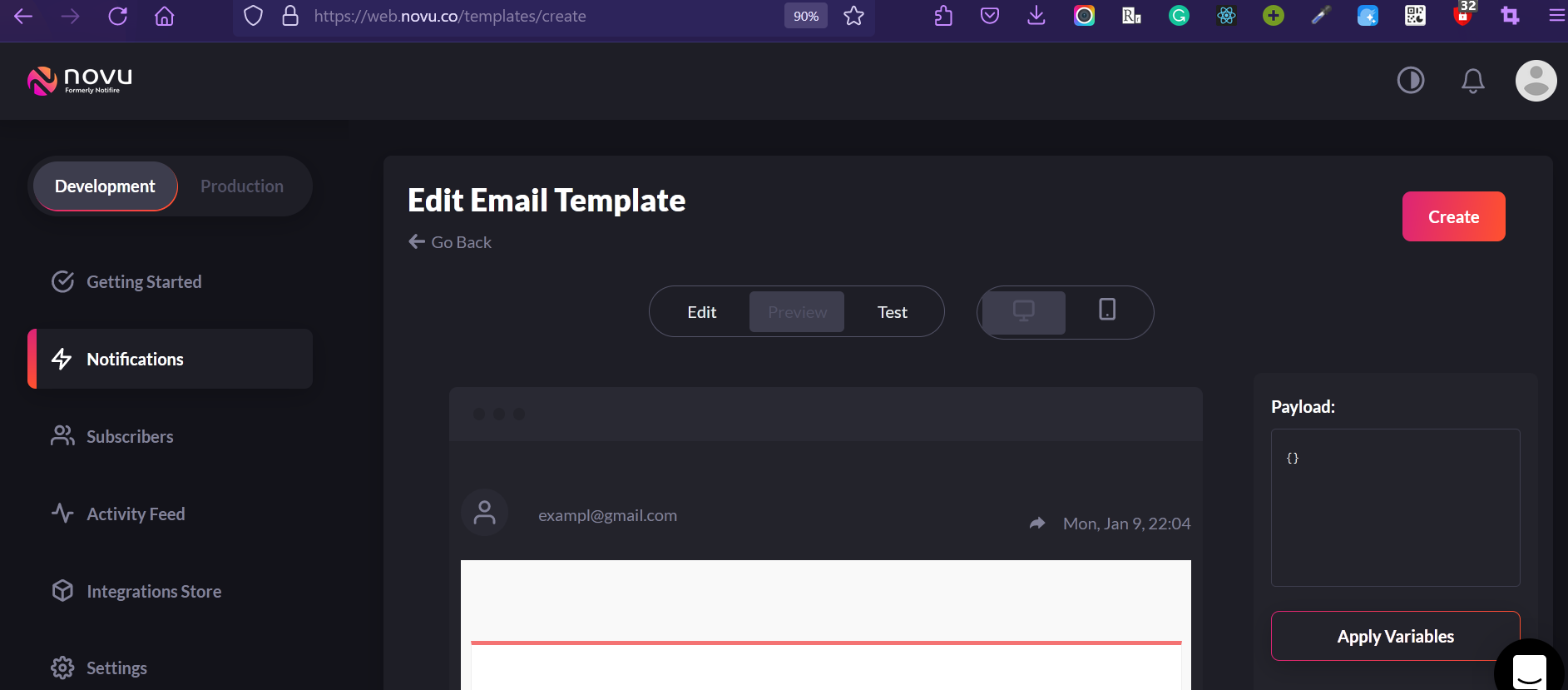Click the purple crop extension icon

coord(1510,16)
